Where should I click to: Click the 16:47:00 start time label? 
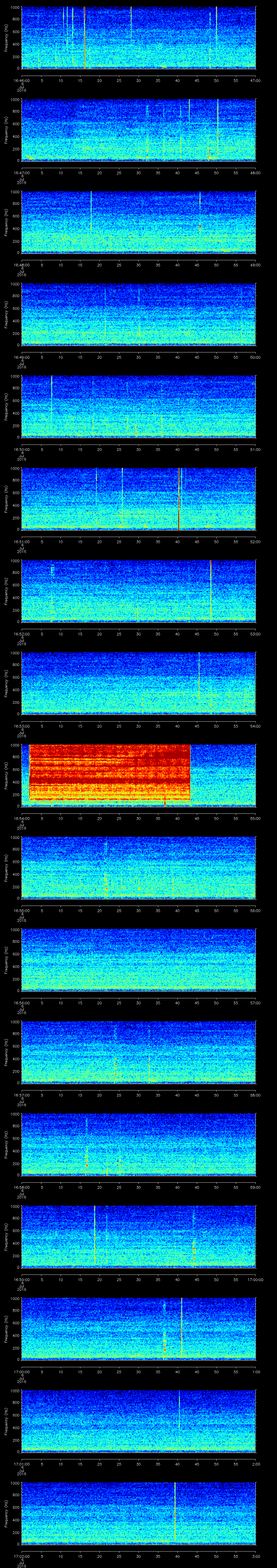pyautogui.click(x=21, y=173)
